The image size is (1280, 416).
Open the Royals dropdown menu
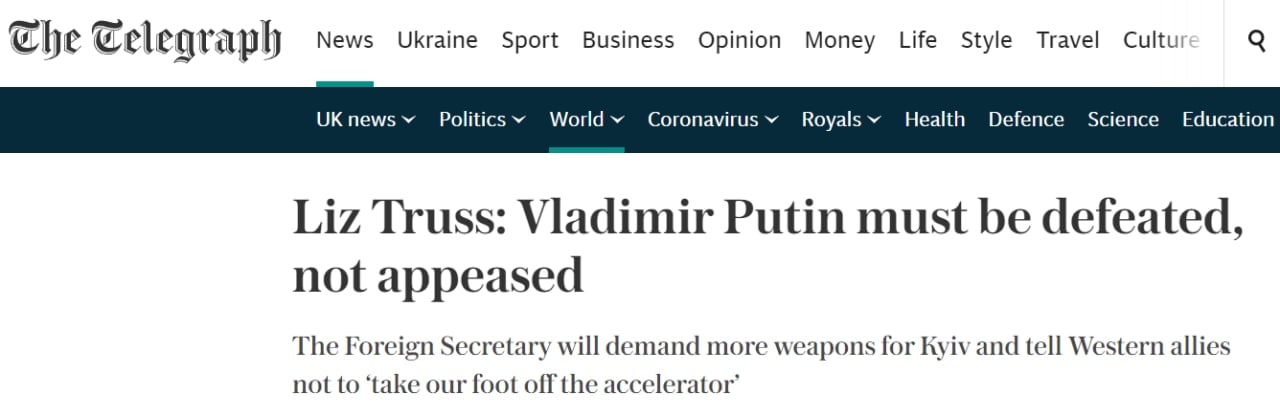pos(841,120)
